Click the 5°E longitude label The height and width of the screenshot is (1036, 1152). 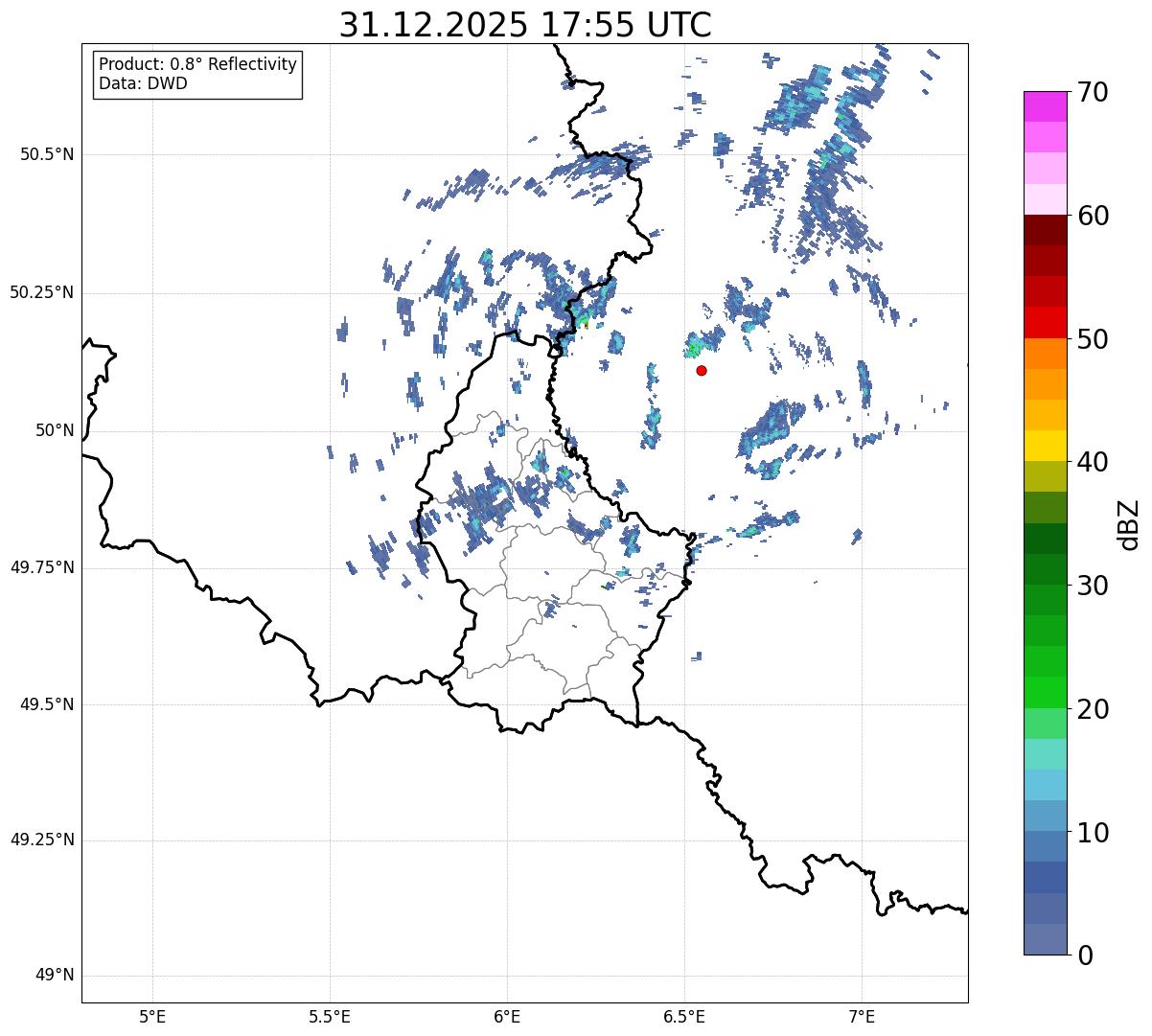point(152,1016)
